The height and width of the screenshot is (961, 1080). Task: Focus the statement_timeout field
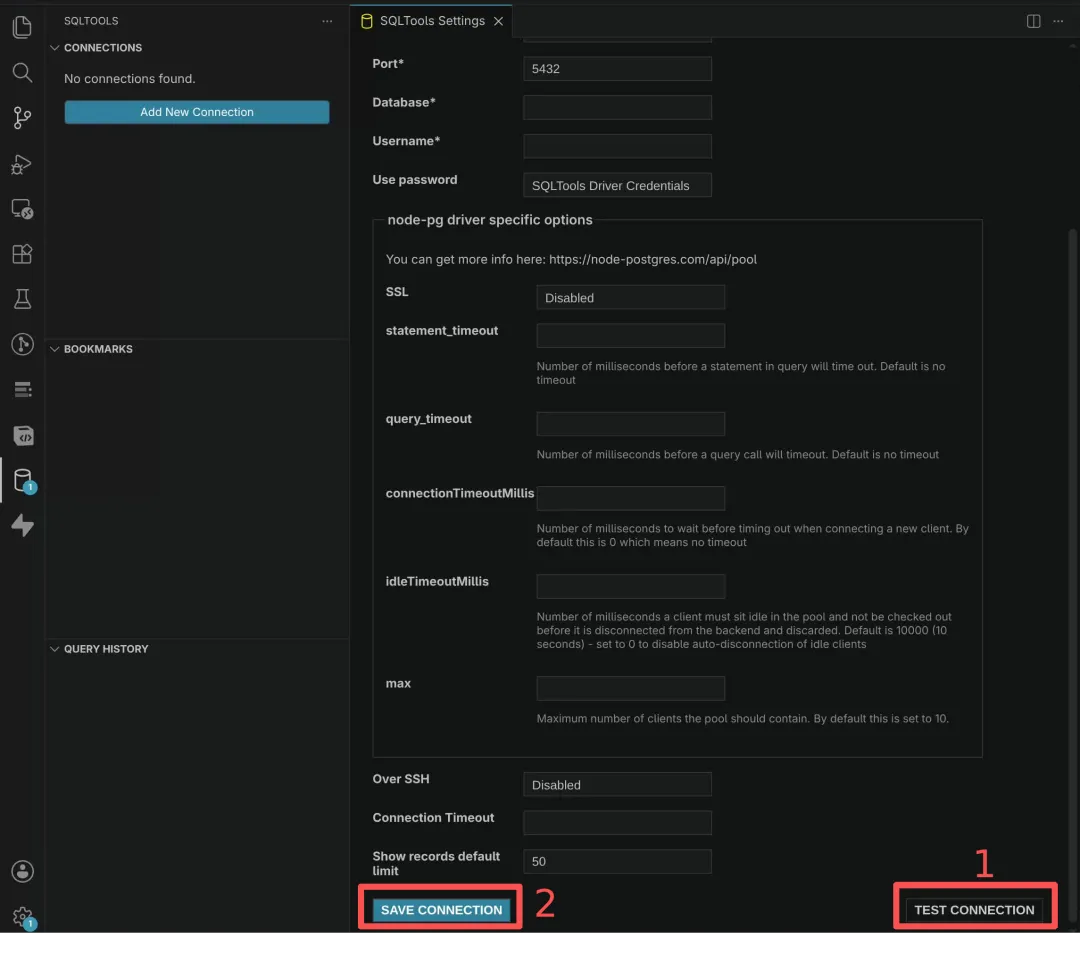coord(630,336)
